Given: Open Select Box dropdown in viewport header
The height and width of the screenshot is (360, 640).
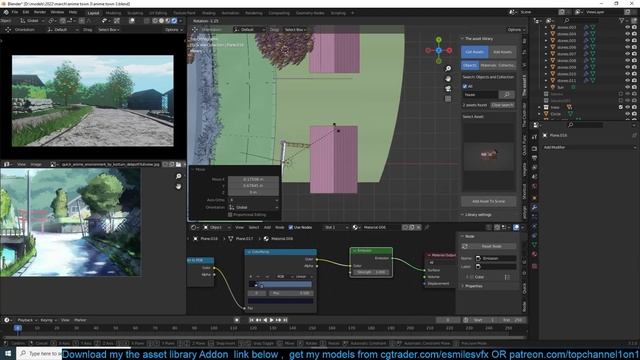Looking at the screenshot, I should [x=295, y=30].
